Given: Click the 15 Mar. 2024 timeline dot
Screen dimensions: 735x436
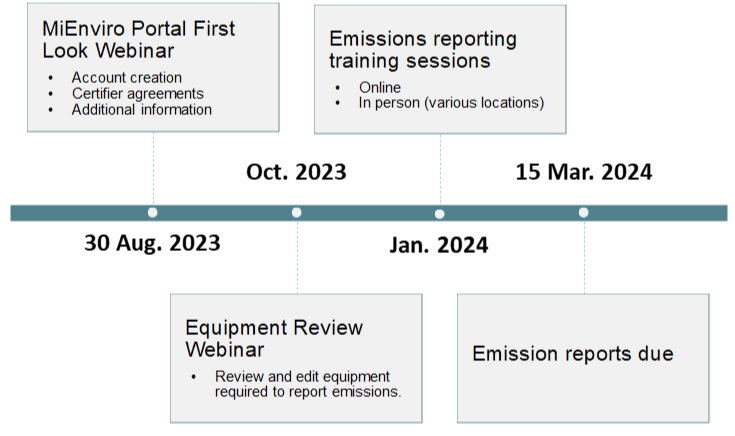Looking at the screenshot, I should [x=583, y=212].
